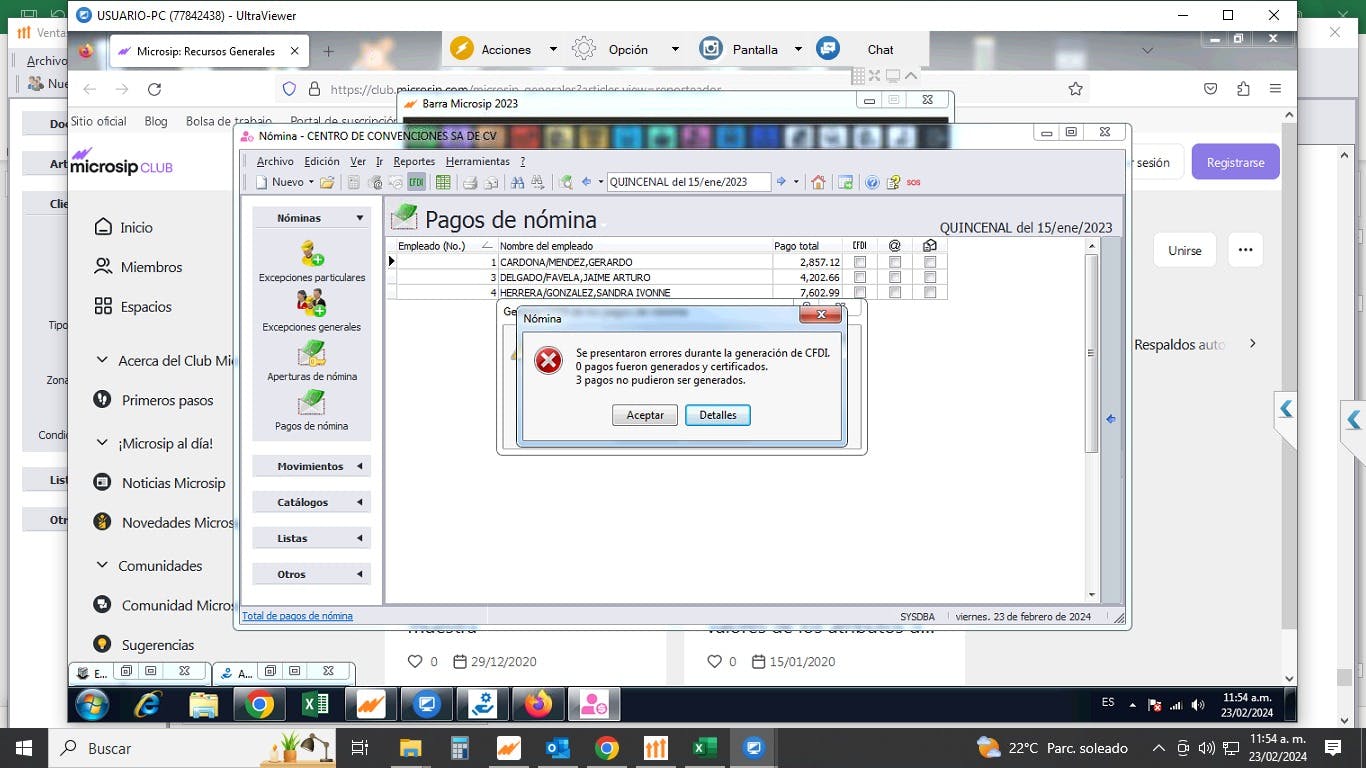The height and width of the screenshot is (768, 1366).
Task: Open the Ver menu in Nómina
Action: (x=358, y=161)
